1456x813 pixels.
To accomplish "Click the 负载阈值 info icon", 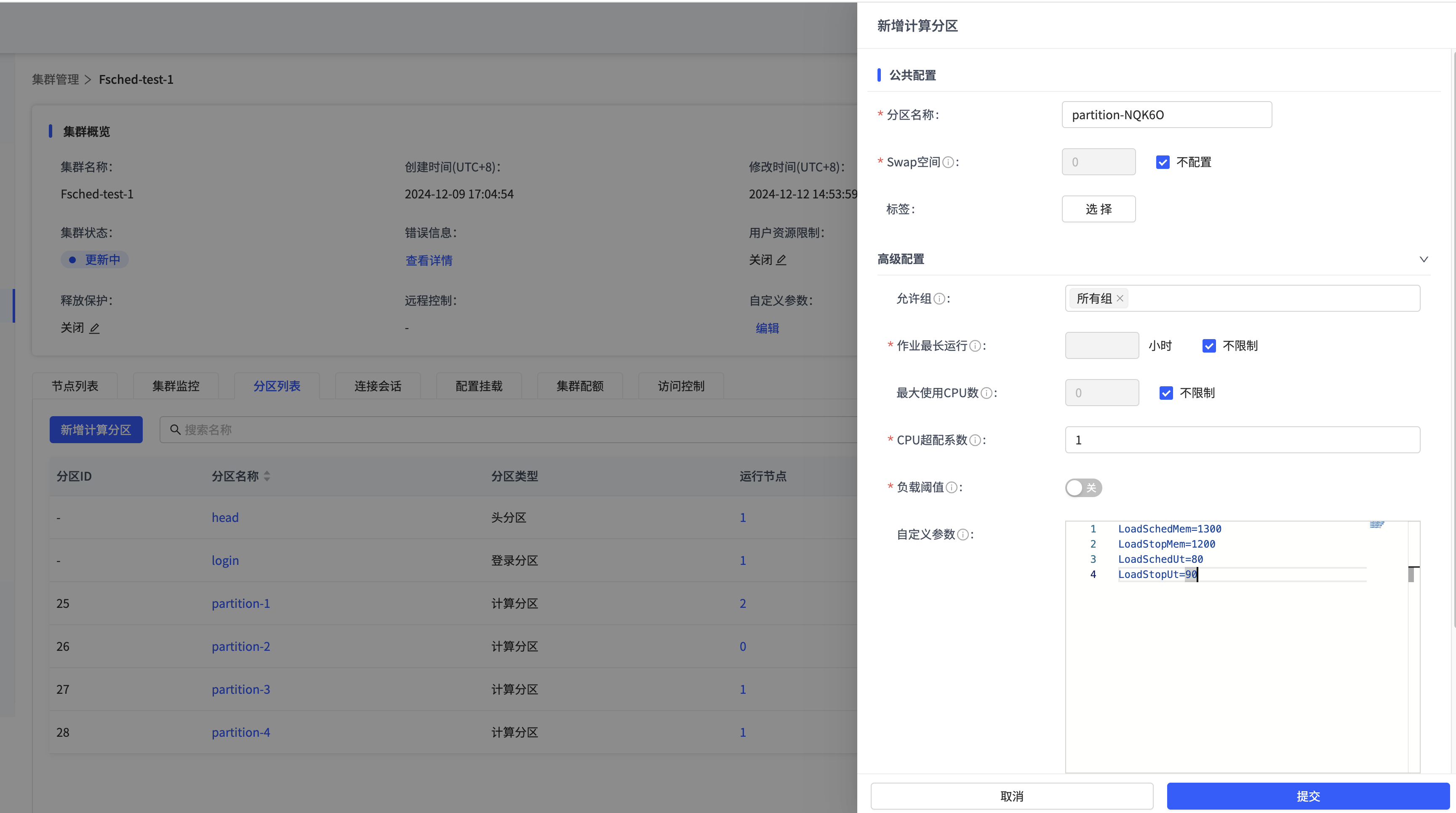I will [x=951, y=487].
